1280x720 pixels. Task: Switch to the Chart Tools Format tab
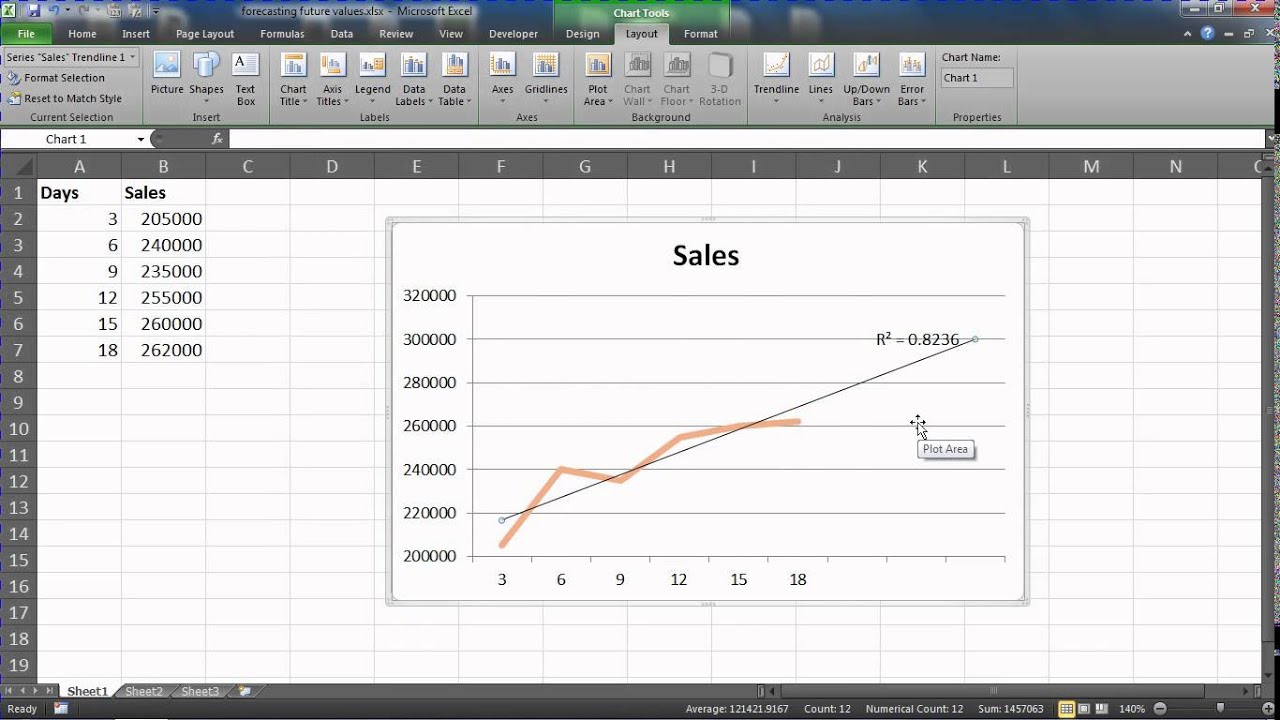pyautogui.click(x=700, y=34)
